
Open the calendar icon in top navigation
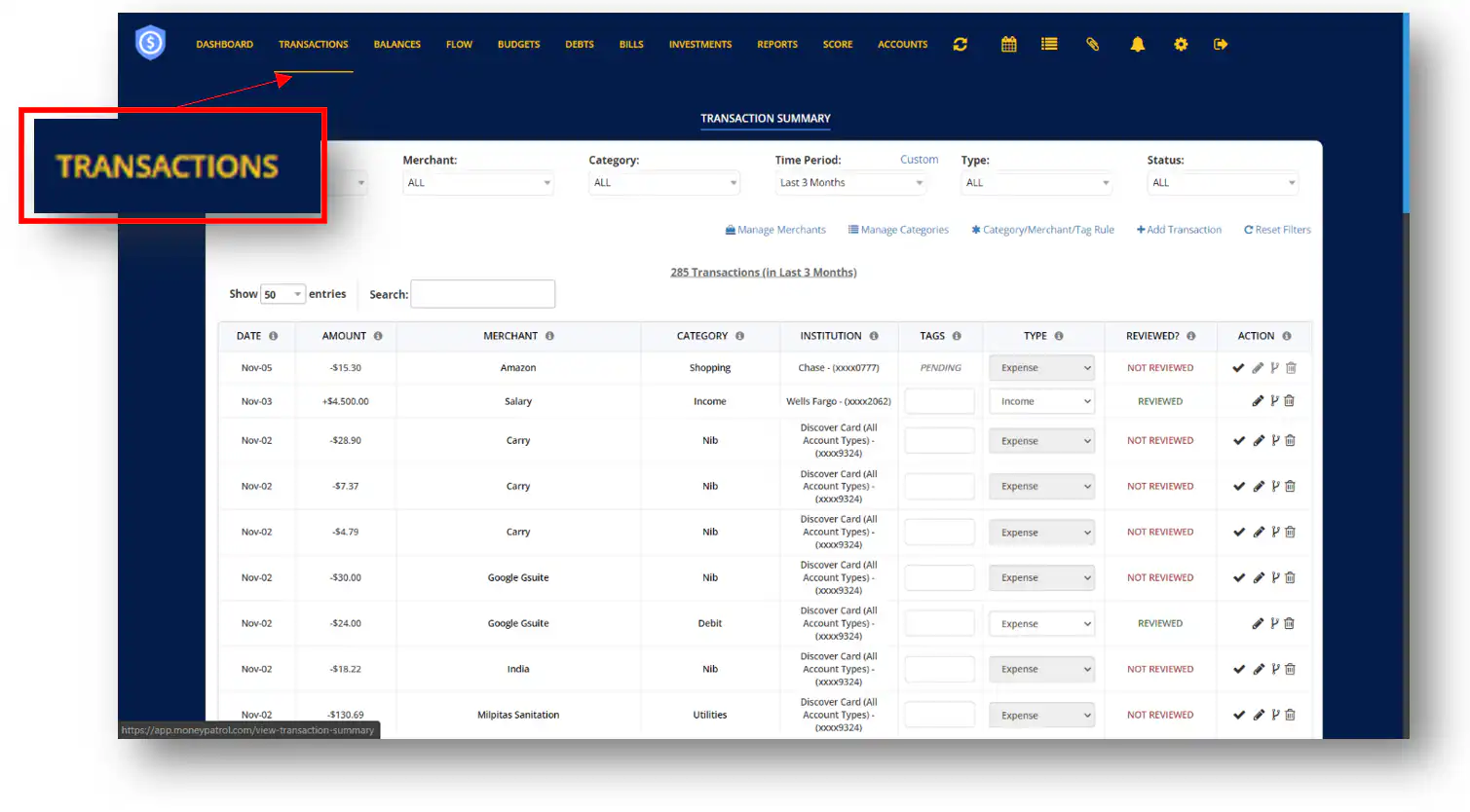(x=1008, y=44)
